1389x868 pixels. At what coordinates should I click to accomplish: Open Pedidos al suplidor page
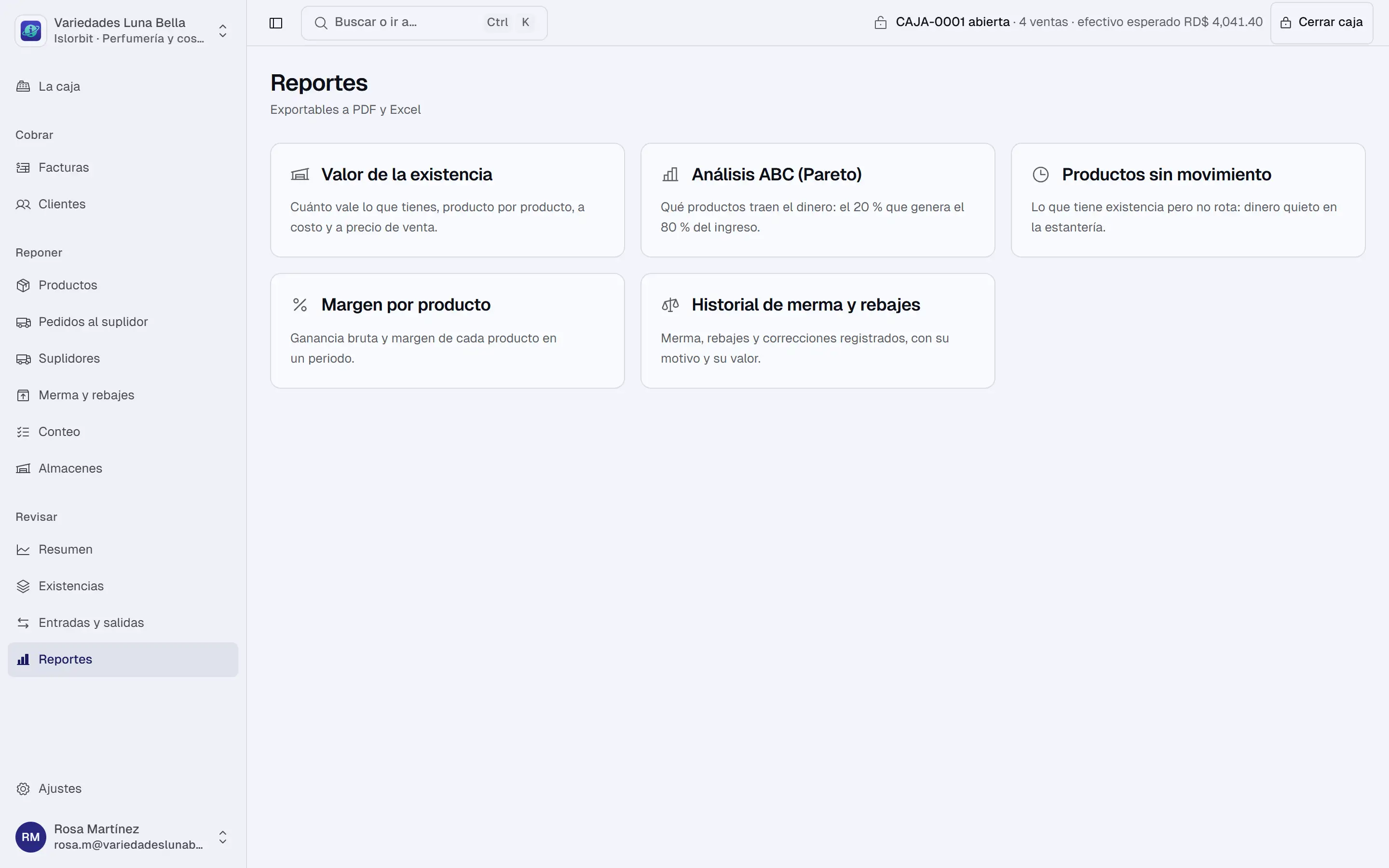point(123,322)
